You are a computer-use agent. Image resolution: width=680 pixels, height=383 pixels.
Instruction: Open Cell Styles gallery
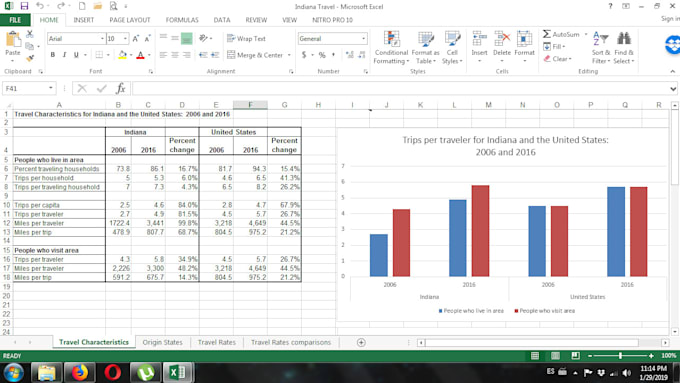pos(452,48)
